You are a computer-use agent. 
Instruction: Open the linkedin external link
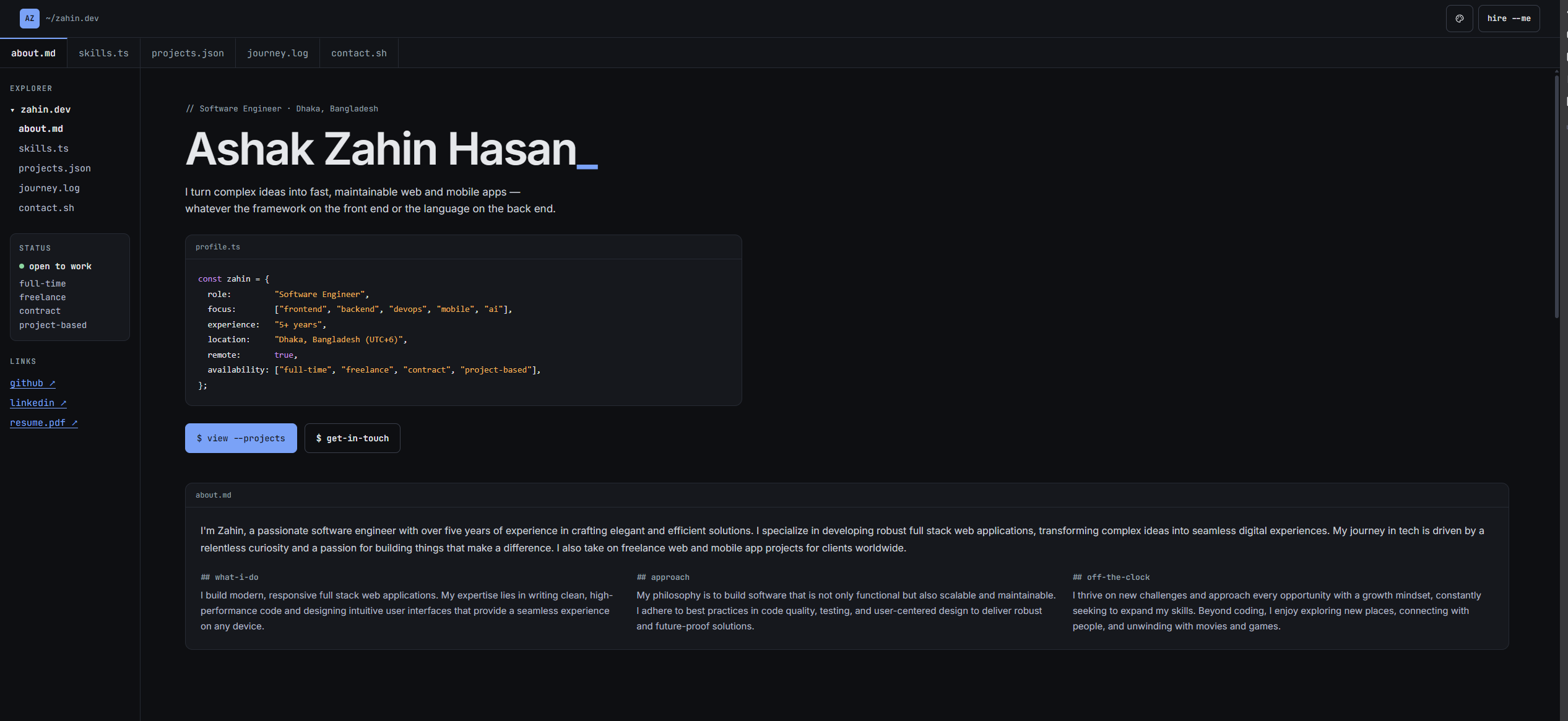(x=38, y=403)
